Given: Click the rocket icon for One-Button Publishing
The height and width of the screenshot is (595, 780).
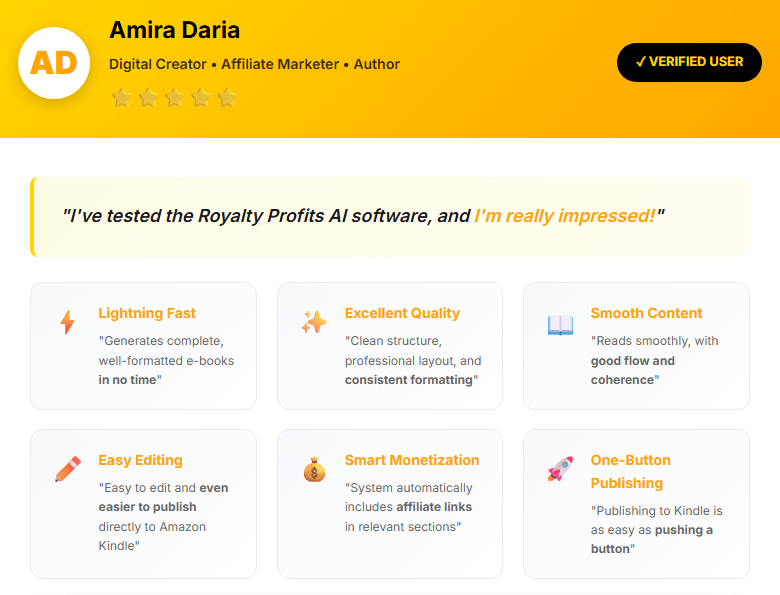Looking at the screenshot, I should [x=560, y=469].
